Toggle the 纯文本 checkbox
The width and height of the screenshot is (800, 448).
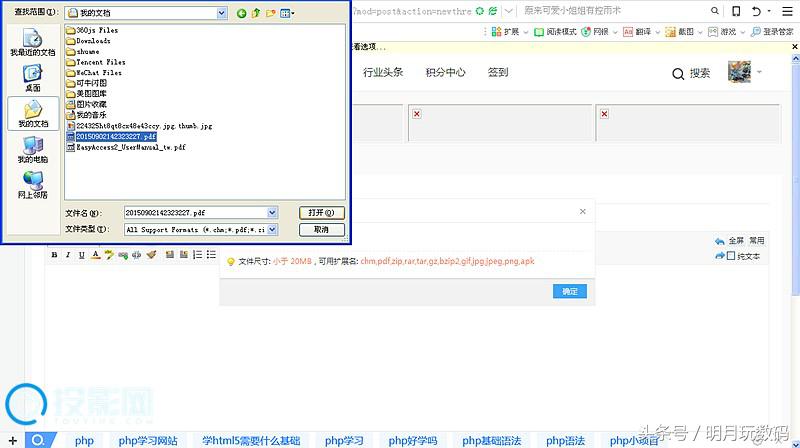point(731,256)
